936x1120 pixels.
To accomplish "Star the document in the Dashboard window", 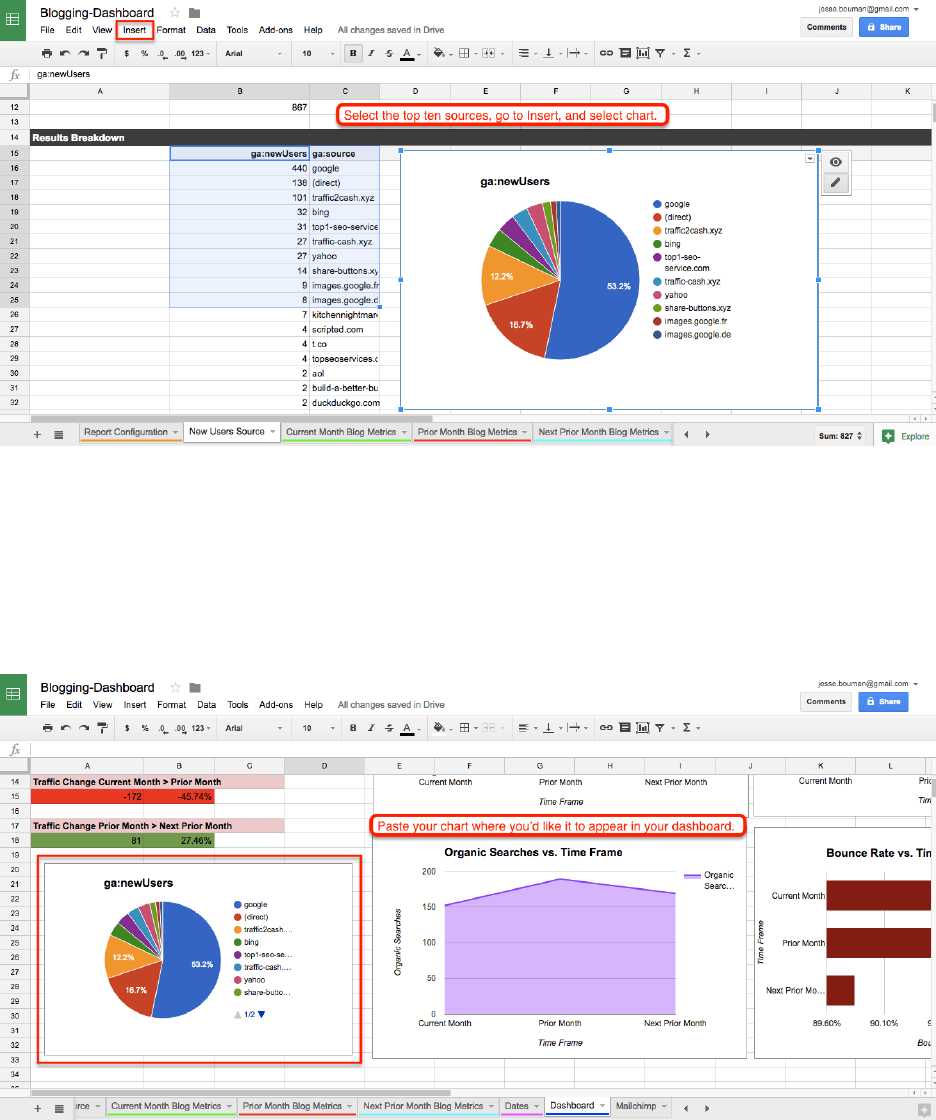I will click(175, 687).
